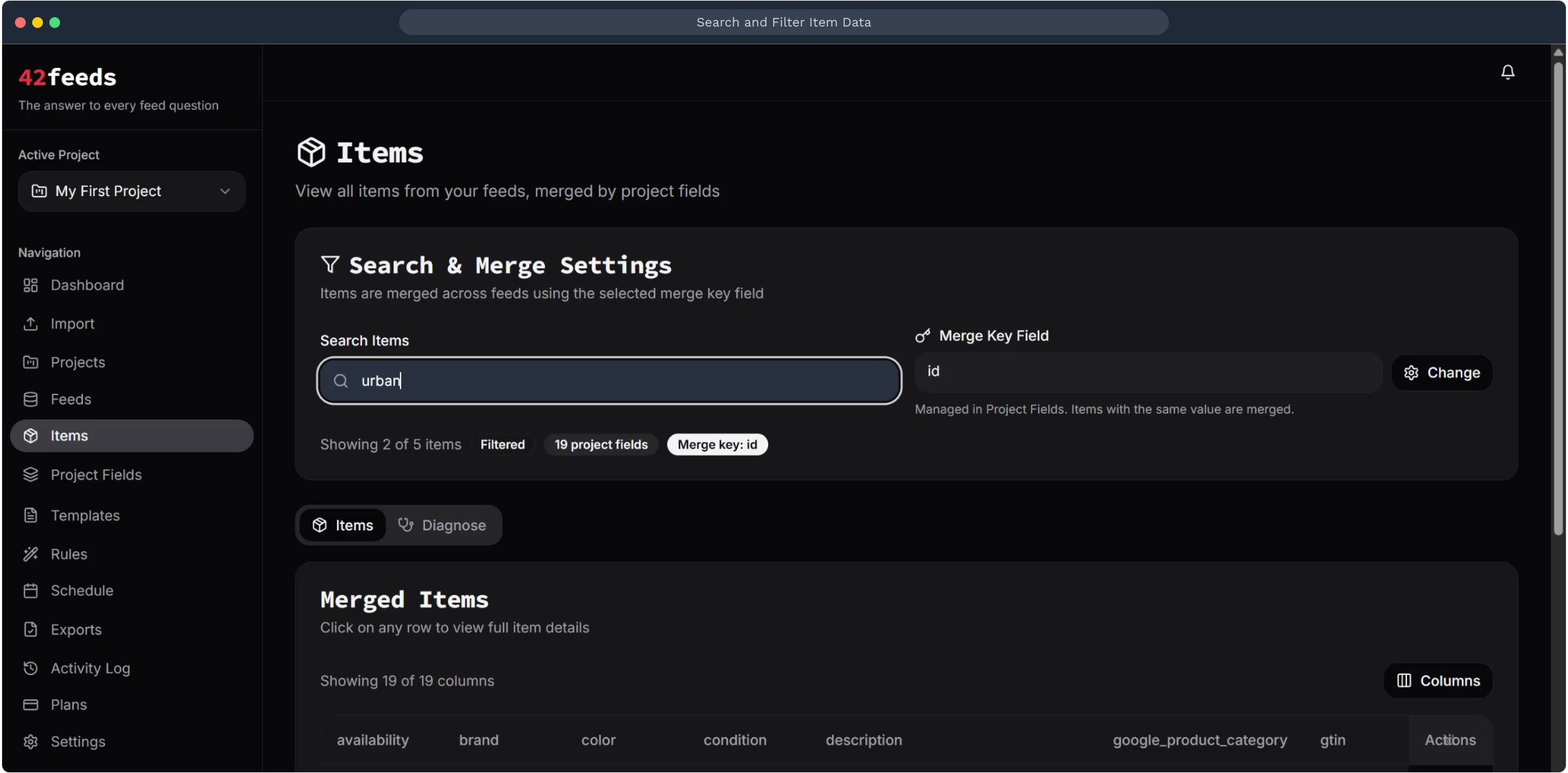Open the My First Project dropdown

132,191
